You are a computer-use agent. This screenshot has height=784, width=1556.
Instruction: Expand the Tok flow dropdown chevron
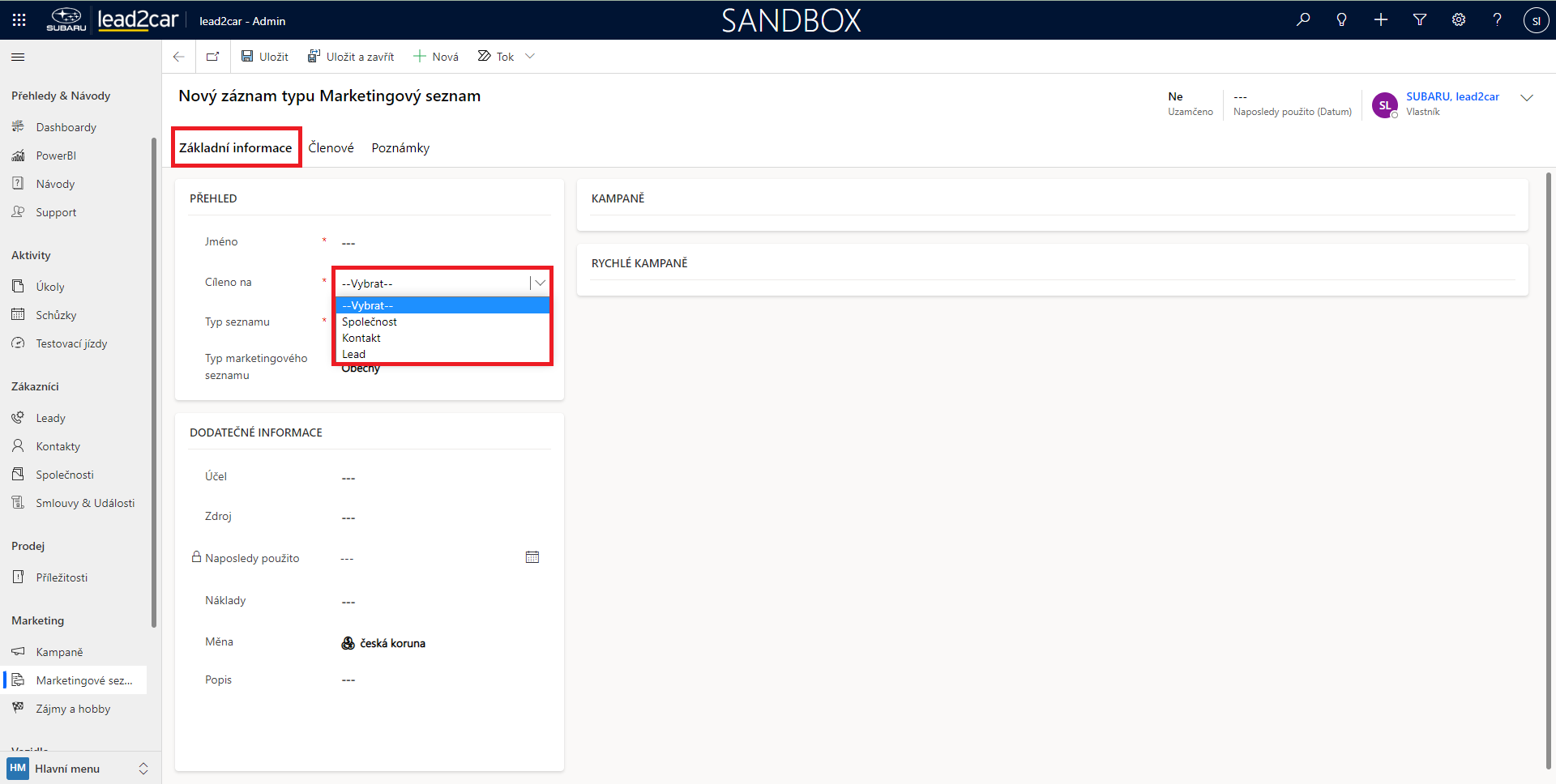pyautogui.click(x=530, y=57)
